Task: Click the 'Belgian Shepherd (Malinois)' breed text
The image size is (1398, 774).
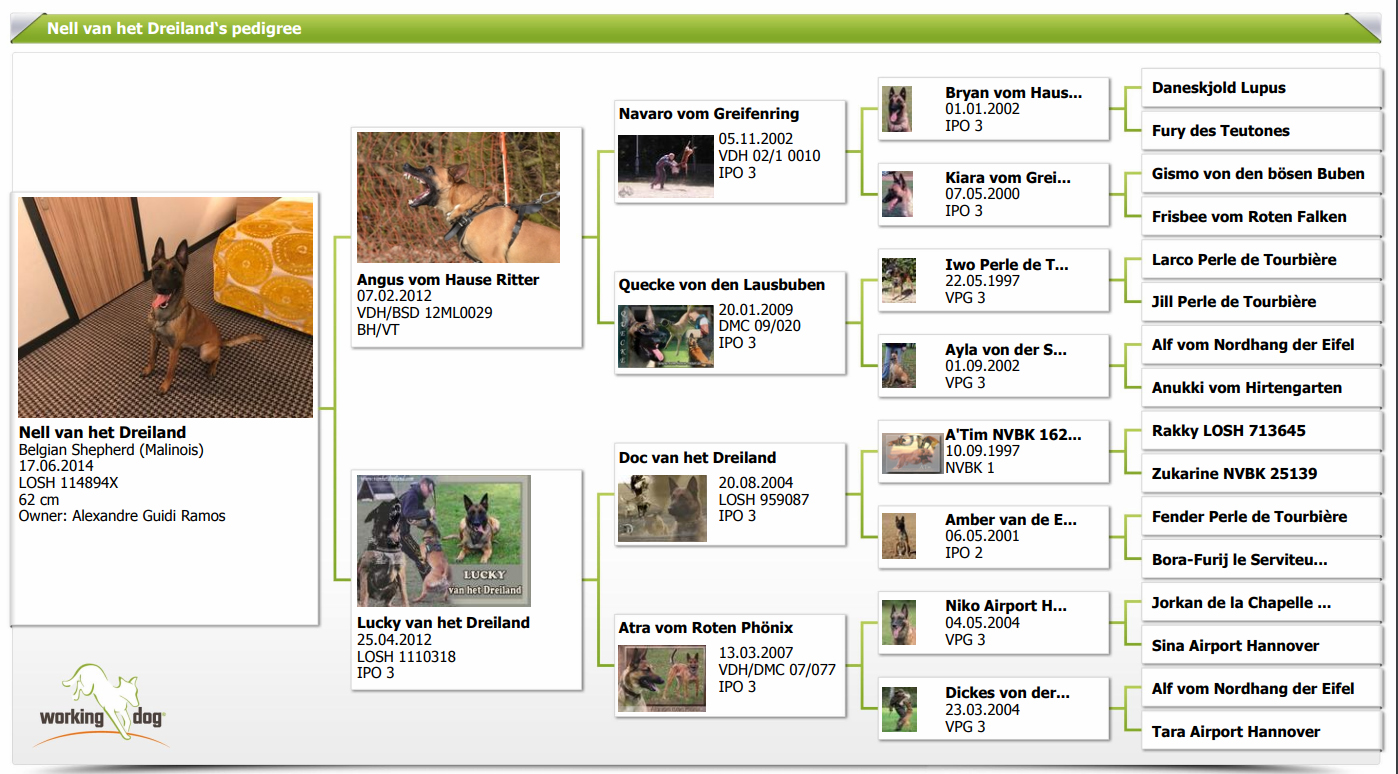Action: 111,450
